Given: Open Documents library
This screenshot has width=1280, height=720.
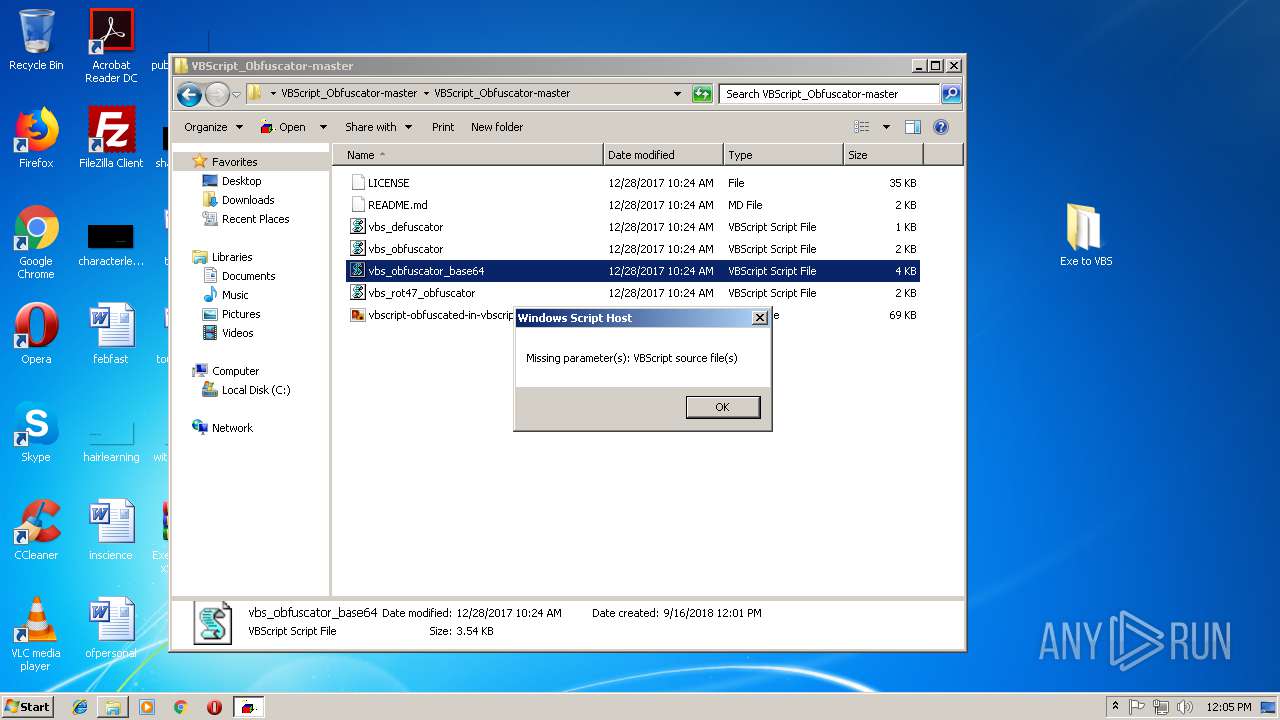Looking at the screenshot, I should [x=248, y=276].
